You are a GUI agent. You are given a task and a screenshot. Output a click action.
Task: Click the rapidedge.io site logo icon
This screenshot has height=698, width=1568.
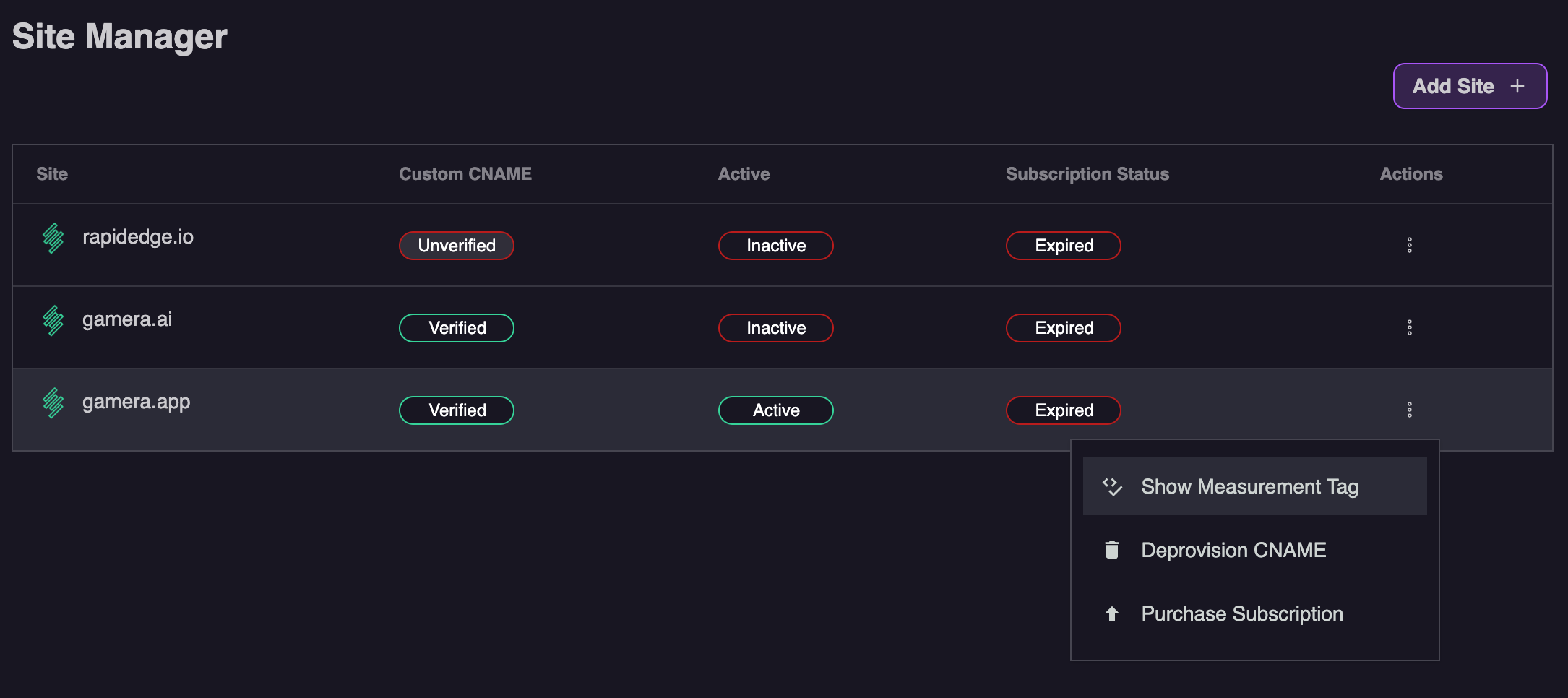coord(53,238)
